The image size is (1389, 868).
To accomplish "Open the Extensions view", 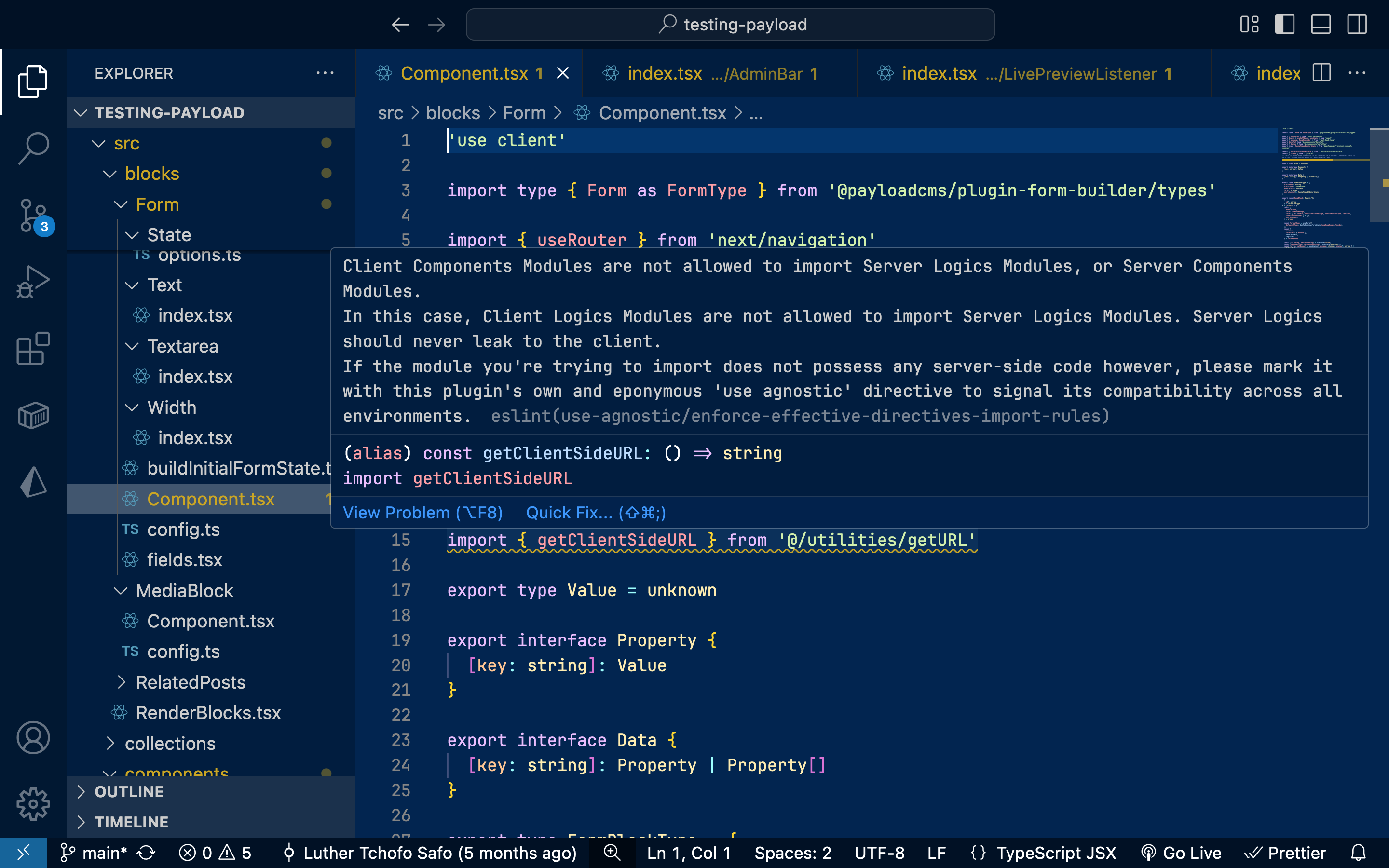I will [33, 349].
